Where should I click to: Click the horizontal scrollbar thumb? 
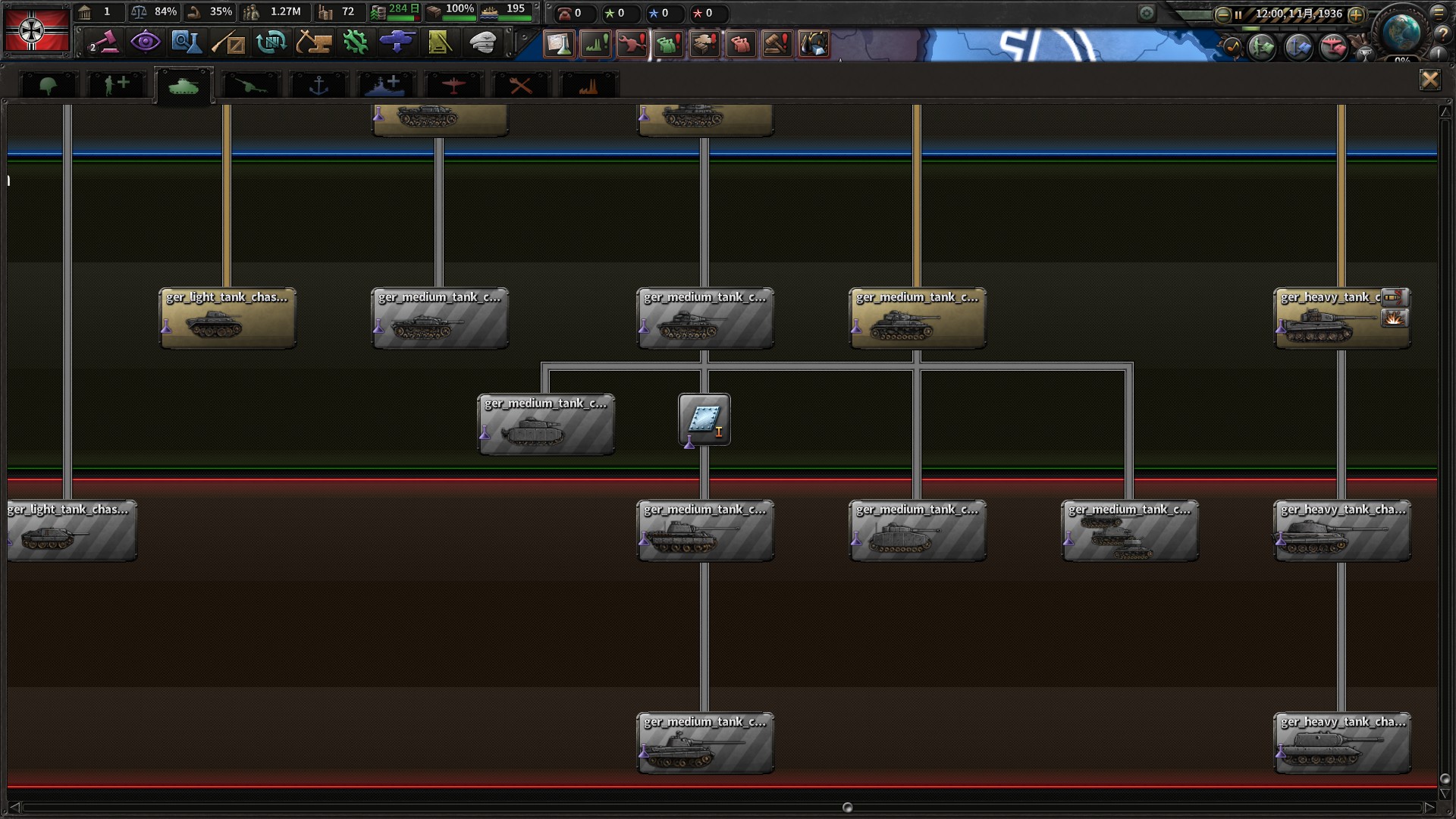[847, 808]
